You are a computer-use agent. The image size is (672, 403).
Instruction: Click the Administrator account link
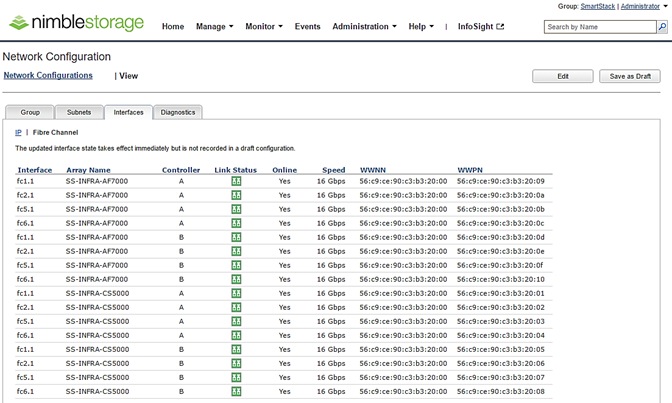pyautogui.click(x=640, y=6)
